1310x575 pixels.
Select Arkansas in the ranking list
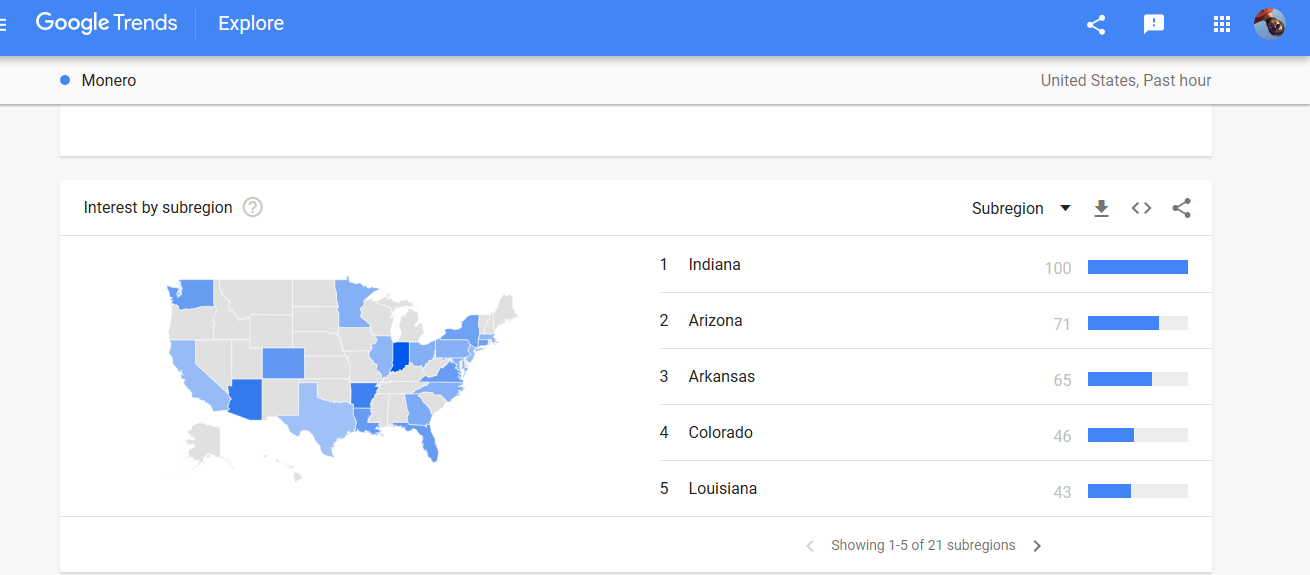click(721, 377)
